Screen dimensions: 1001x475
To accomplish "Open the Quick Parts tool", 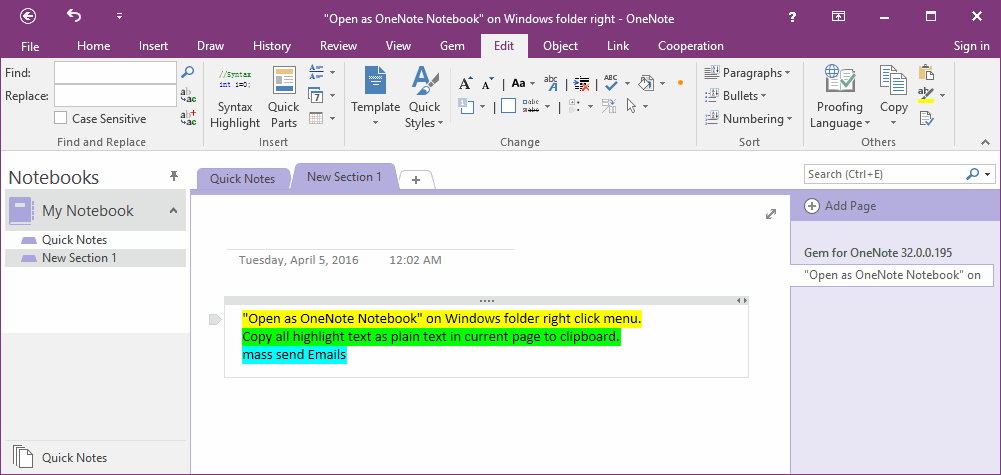I will pos(283,99).
